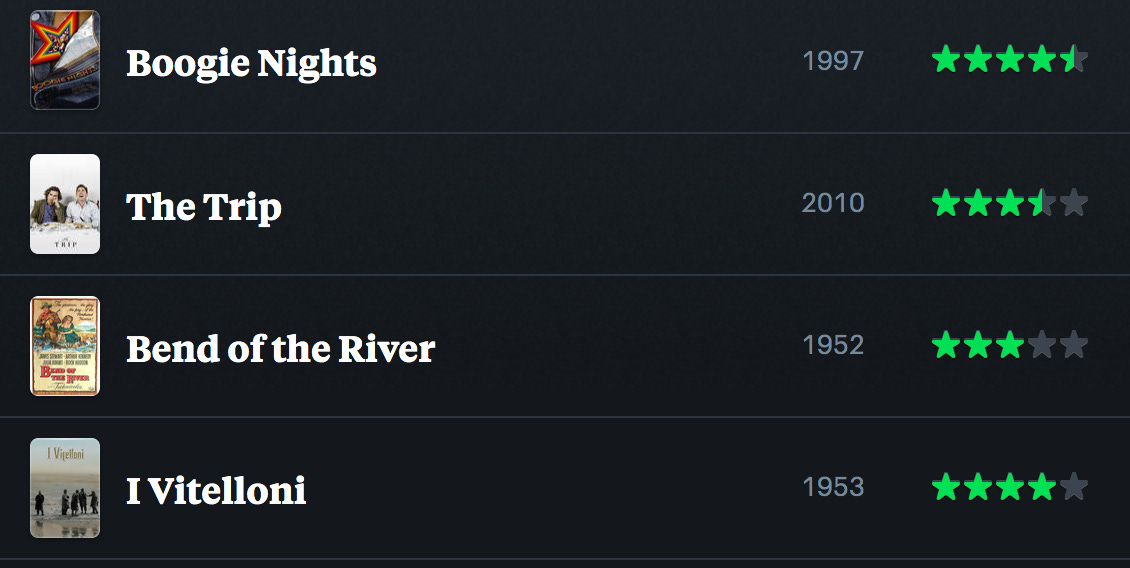Image resolution: width=1130 pixels, height=568 pixels.
Task: Click the fifth gray star for The Trip
Action: click(x=1074, y=203)
